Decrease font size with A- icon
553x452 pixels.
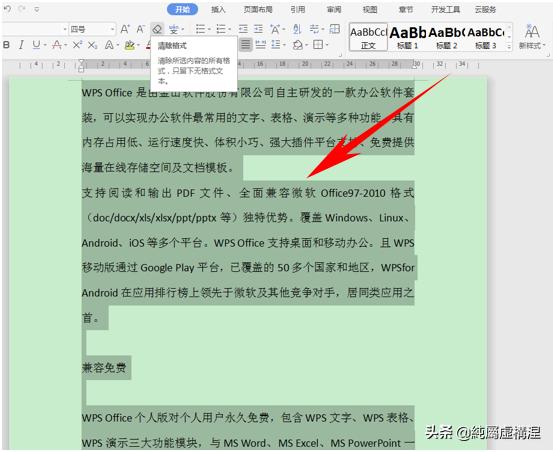coord(140,29)
